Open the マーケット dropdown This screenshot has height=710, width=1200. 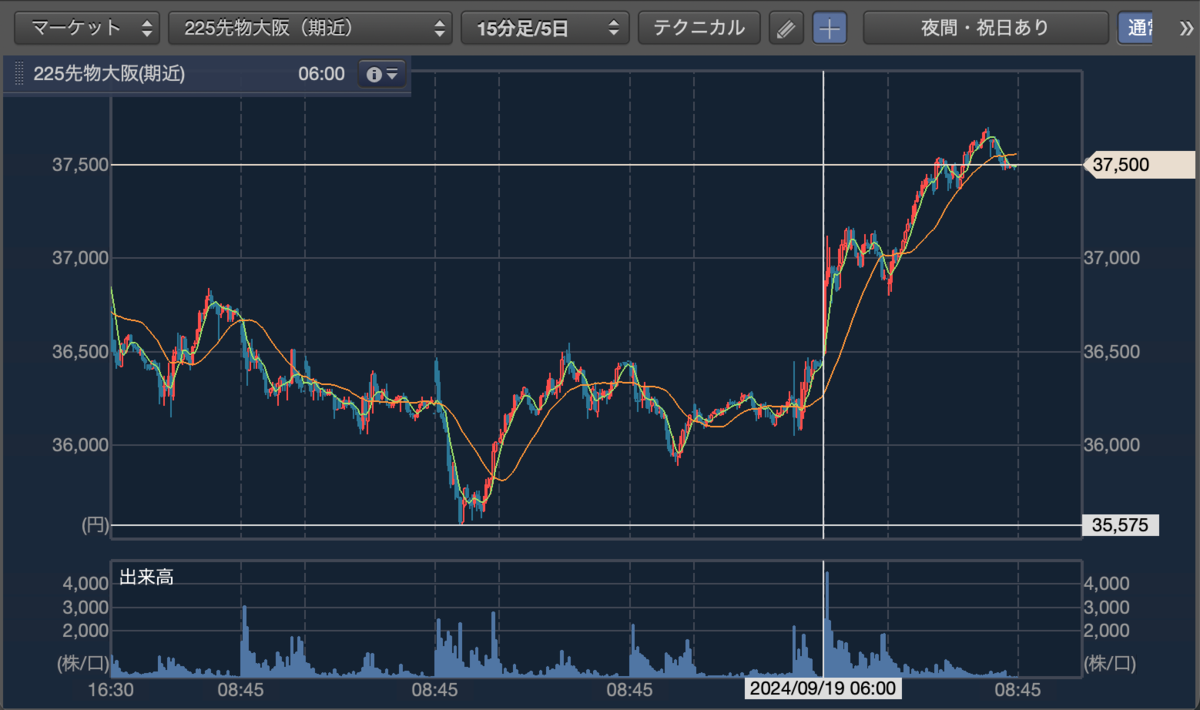(88, 28)
